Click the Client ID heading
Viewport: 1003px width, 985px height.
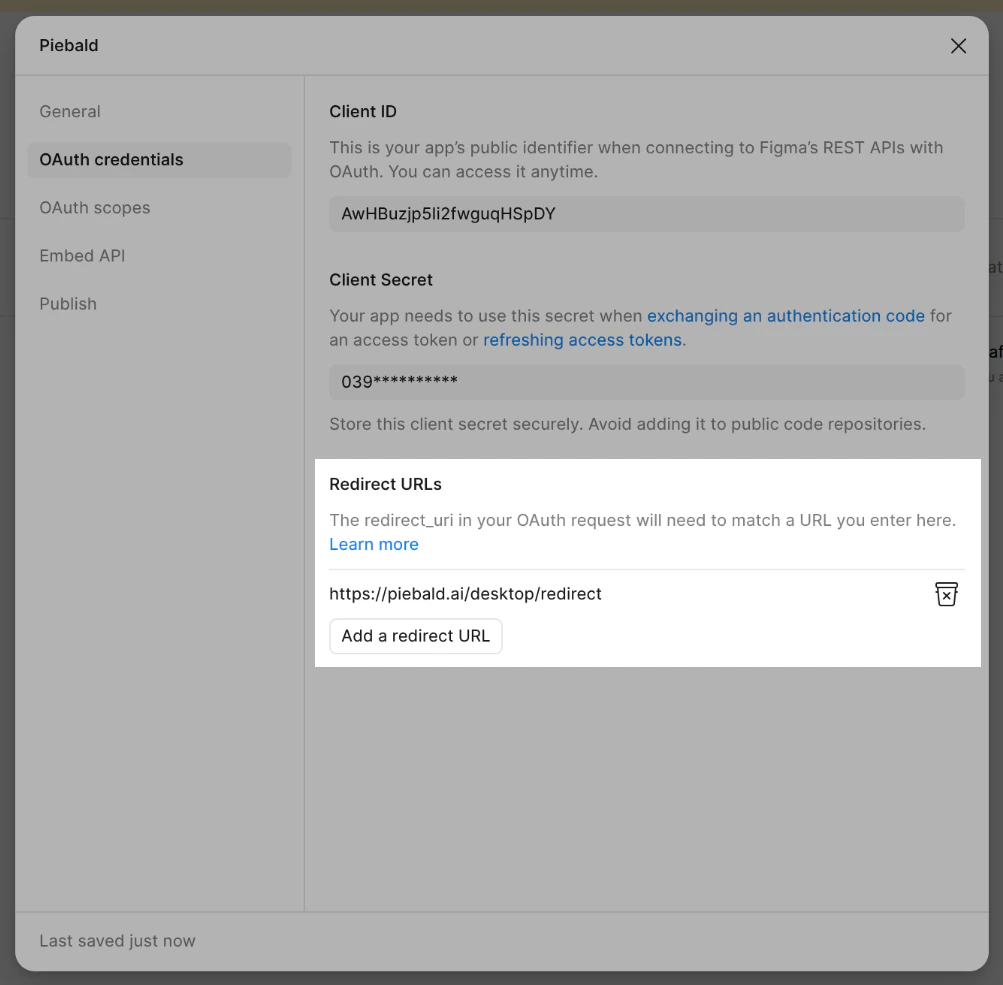click(x=363, y=111)
